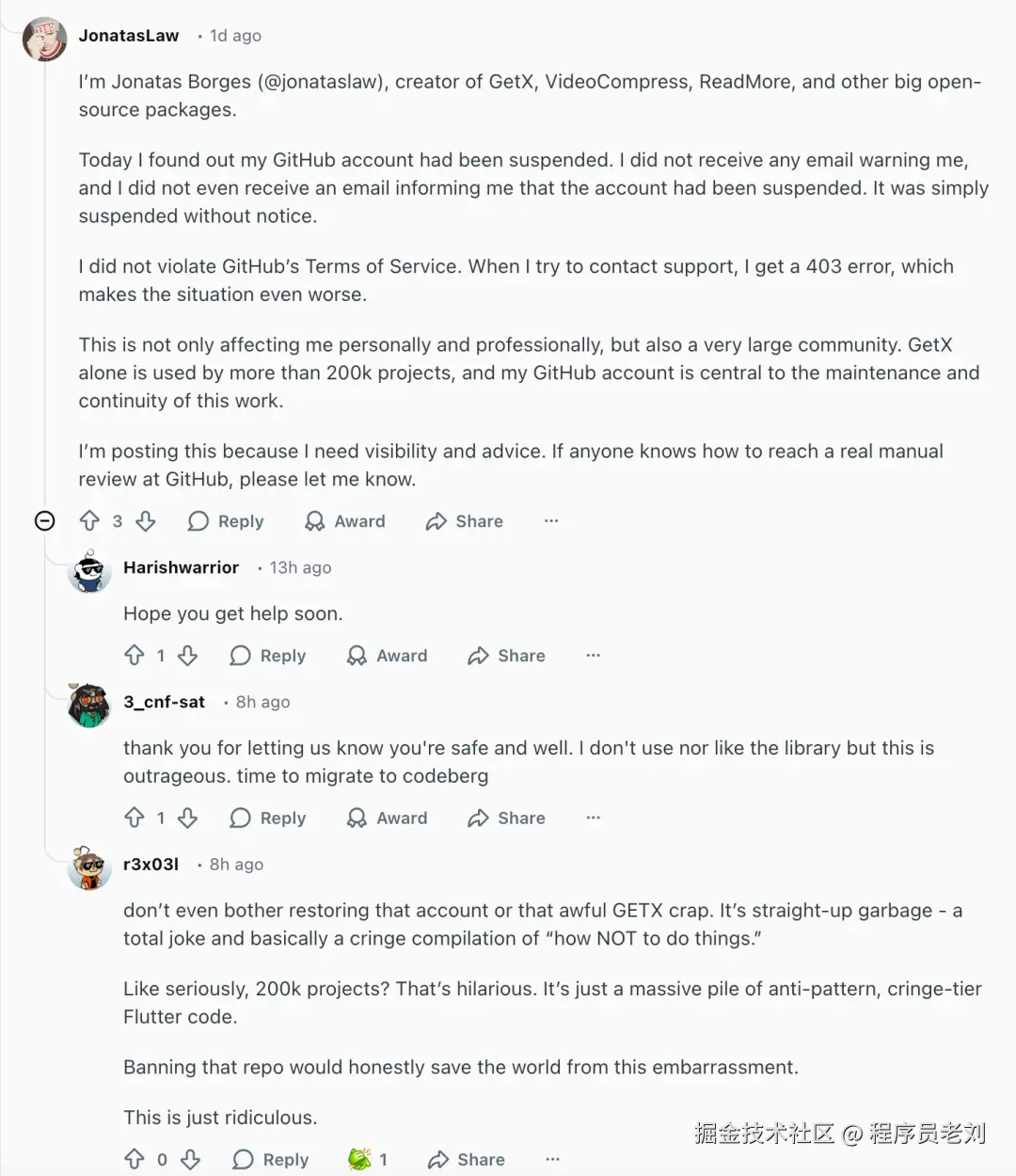Share JonatasLaw's comment
This screenshot has width=1016, height=1176.
pos(464,521)
